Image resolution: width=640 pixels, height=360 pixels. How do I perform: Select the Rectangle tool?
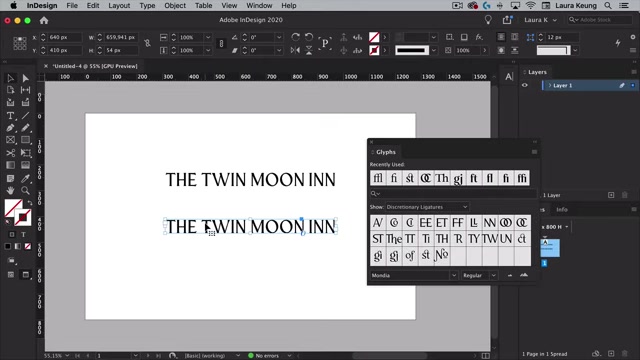click(25, 140)
